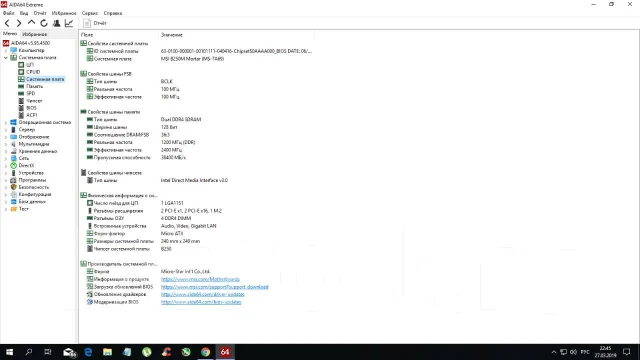Open Microsoft Edge from the taskbar
The image size is (640, 360).
coord(88,352)
